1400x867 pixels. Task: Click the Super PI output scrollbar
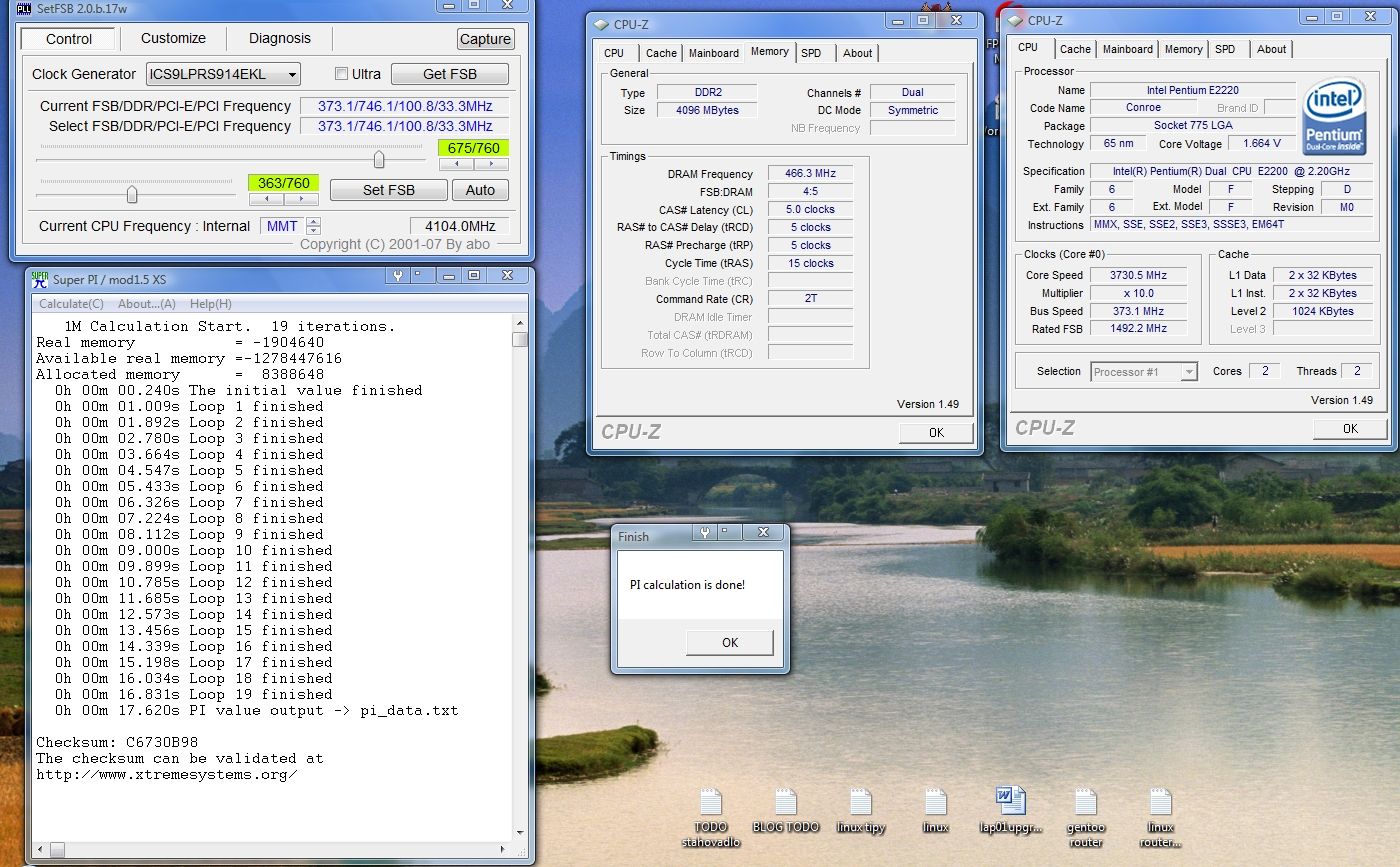[x=520, y=580]
